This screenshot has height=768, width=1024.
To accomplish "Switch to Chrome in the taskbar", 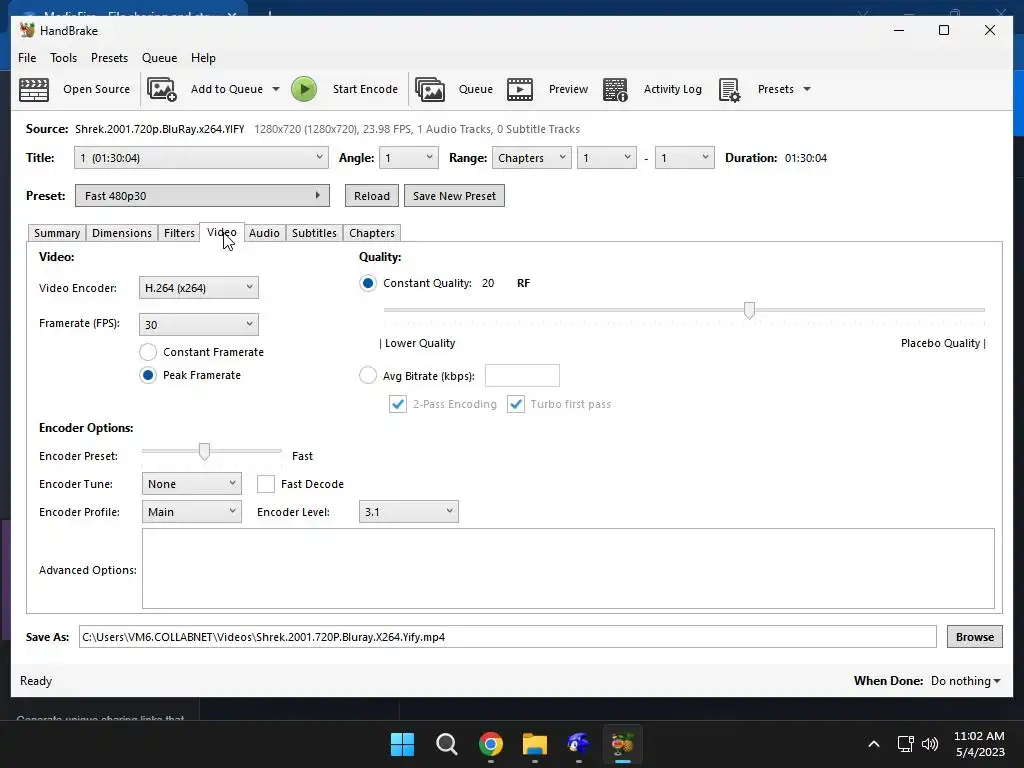I will click(490, 744).
